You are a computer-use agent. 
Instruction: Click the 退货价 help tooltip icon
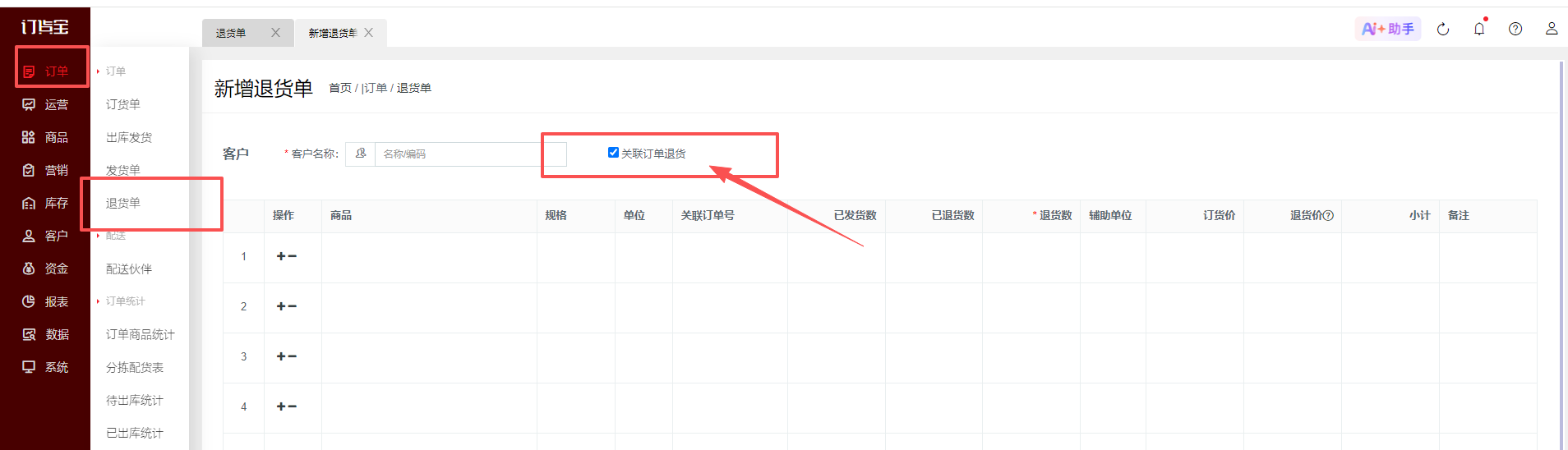pyautogui.click(x=1329, y=216)
